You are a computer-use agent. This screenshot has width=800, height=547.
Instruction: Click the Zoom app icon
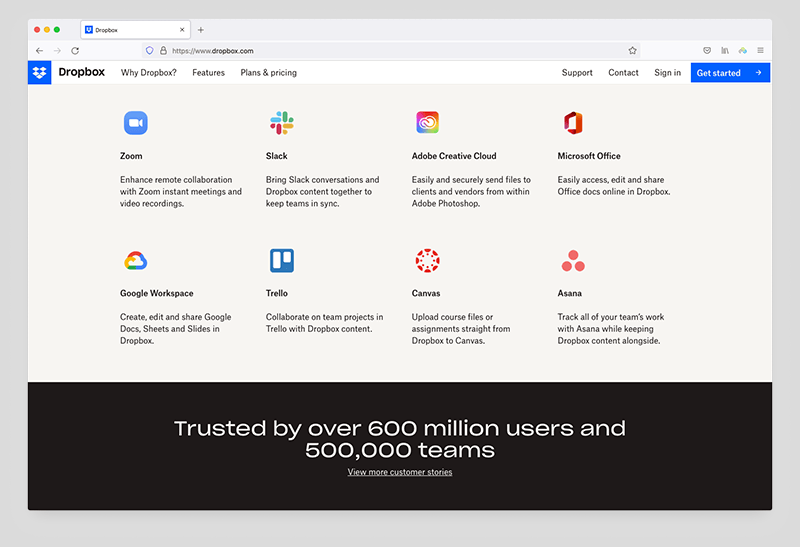coord(136,123)
